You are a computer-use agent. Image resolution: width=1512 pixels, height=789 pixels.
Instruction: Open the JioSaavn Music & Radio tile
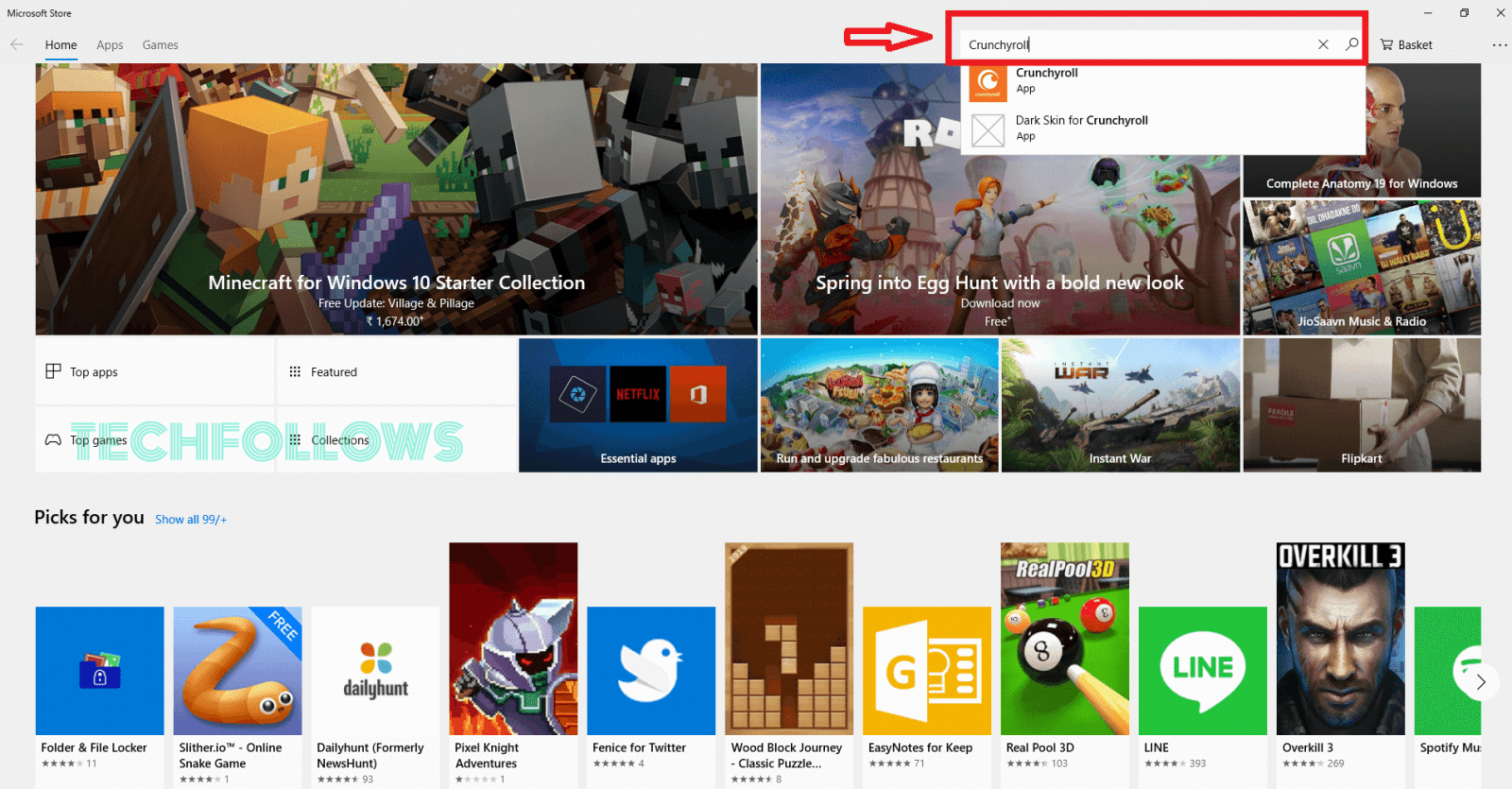click(x=1362, y=267)
